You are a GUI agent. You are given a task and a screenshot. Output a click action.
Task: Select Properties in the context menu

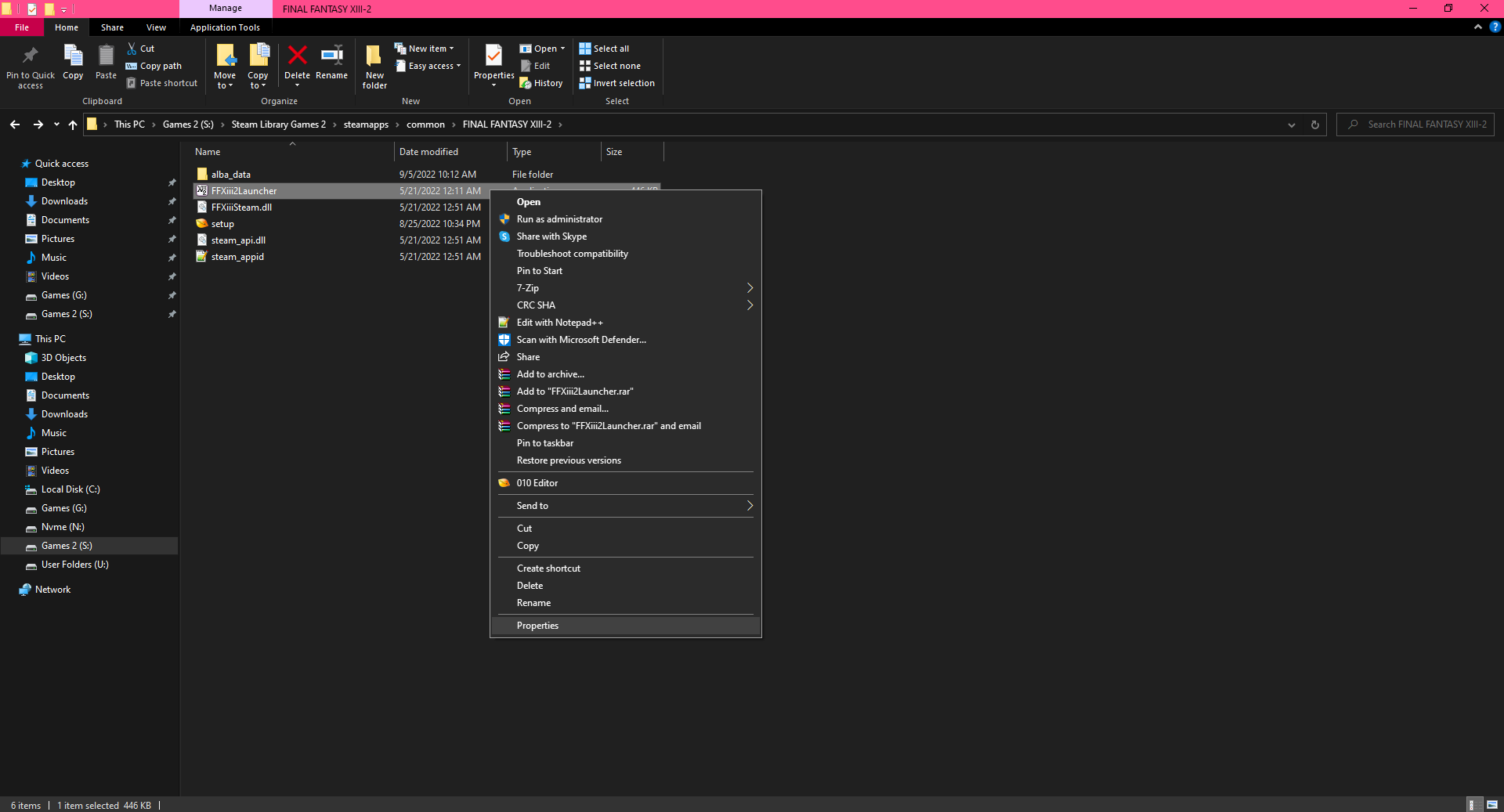(625, 626)
